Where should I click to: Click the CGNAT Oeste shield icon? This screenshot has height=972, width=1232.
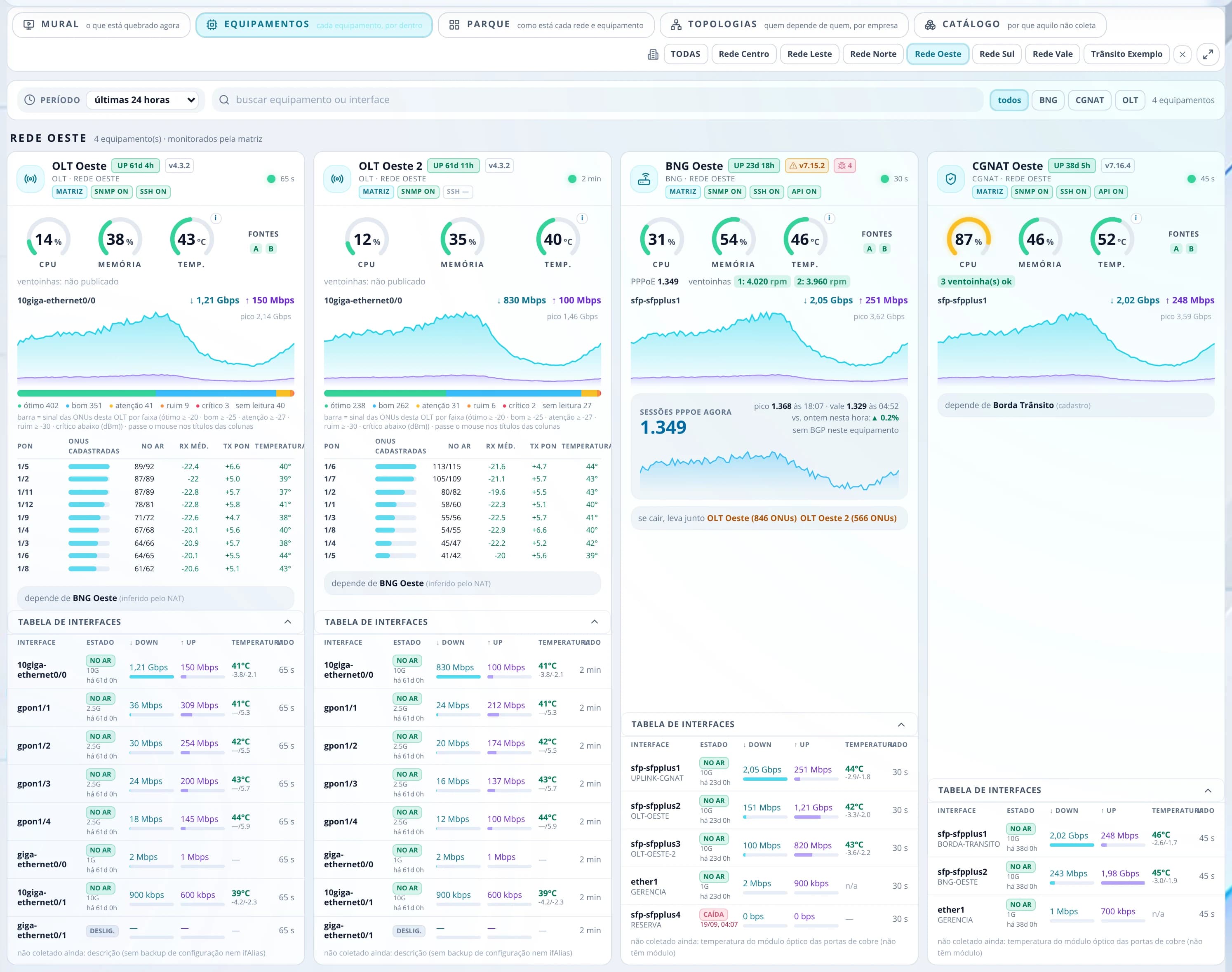[x=951, y=178]
